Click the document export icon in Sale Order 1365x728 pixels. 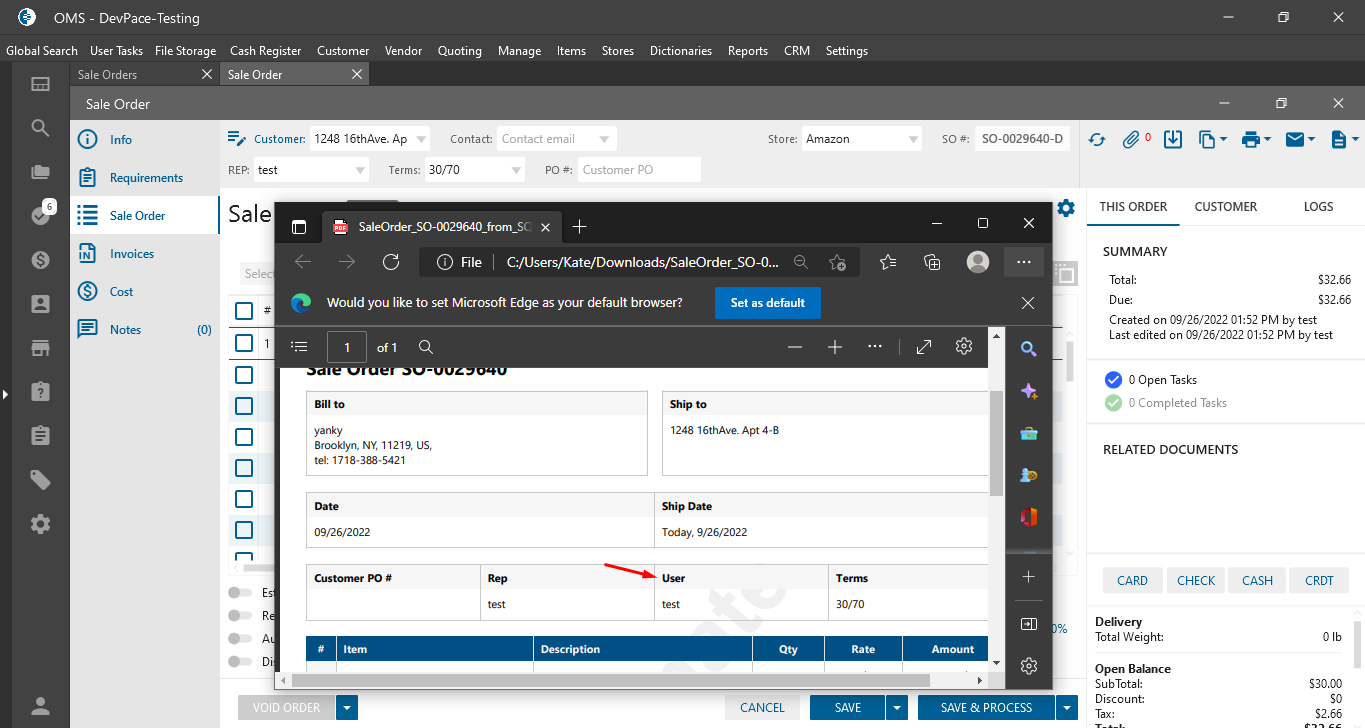1339,140
